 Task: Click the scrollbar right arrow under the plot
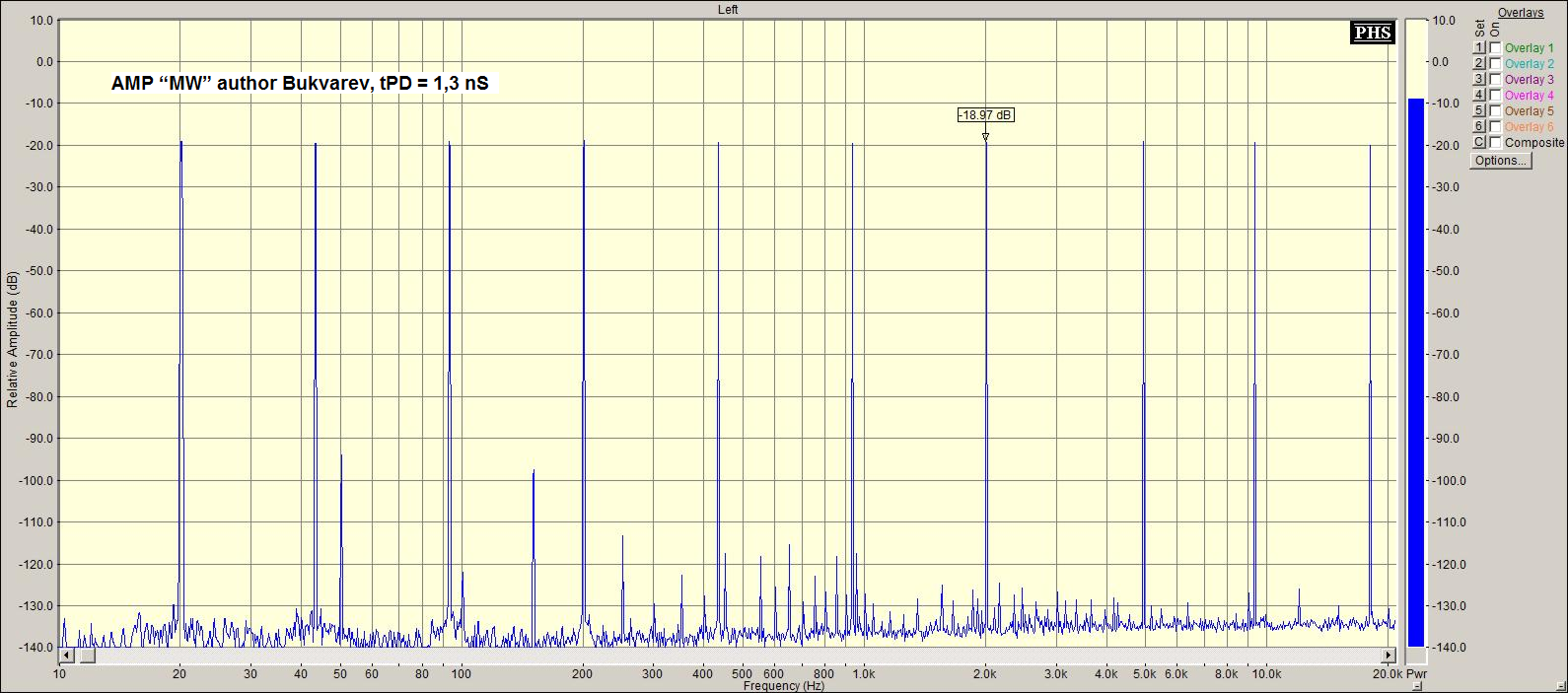pyautogui.click(x=1389, y=655)
